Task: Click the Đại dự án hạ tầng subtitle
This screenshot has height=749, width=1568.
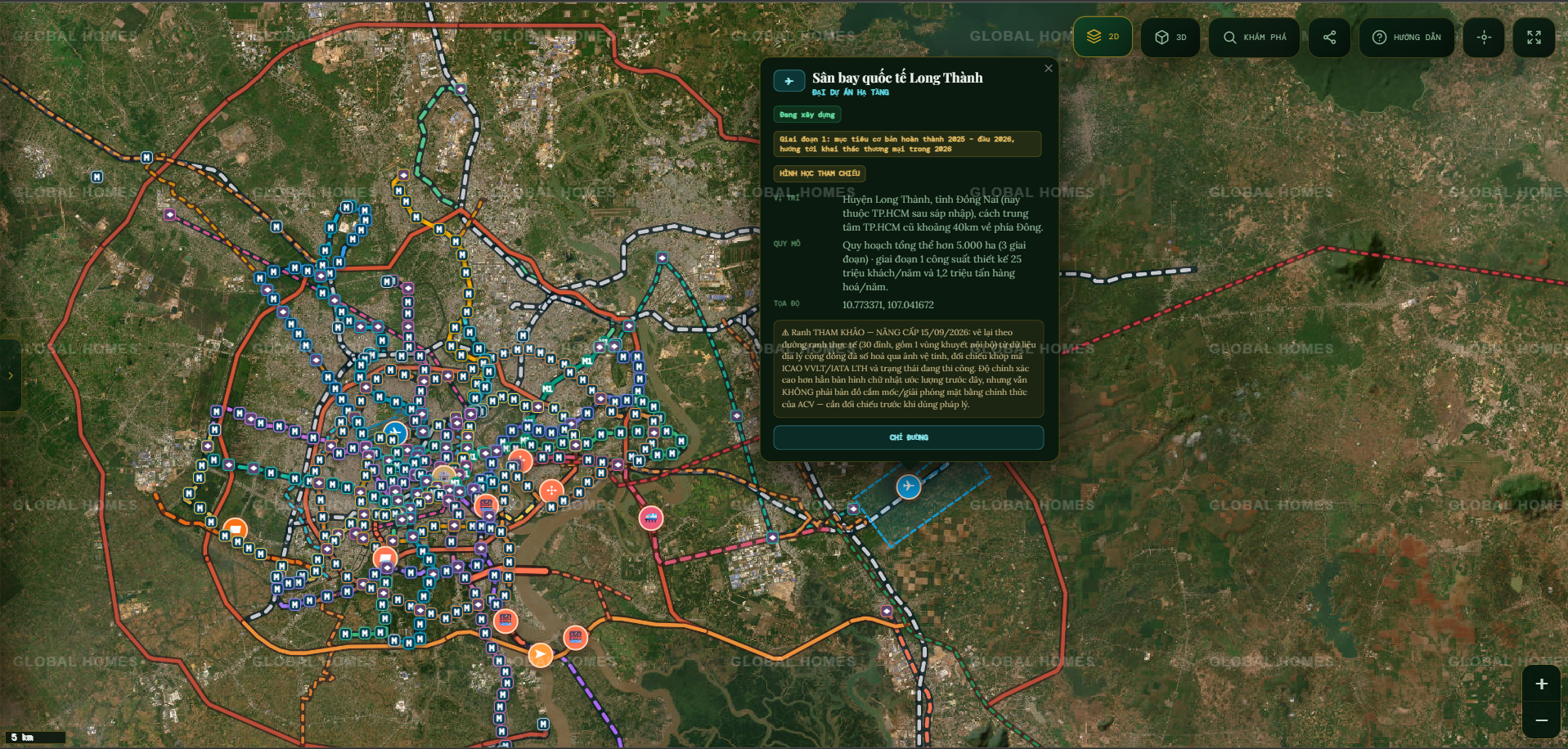Action: [850, 92]
